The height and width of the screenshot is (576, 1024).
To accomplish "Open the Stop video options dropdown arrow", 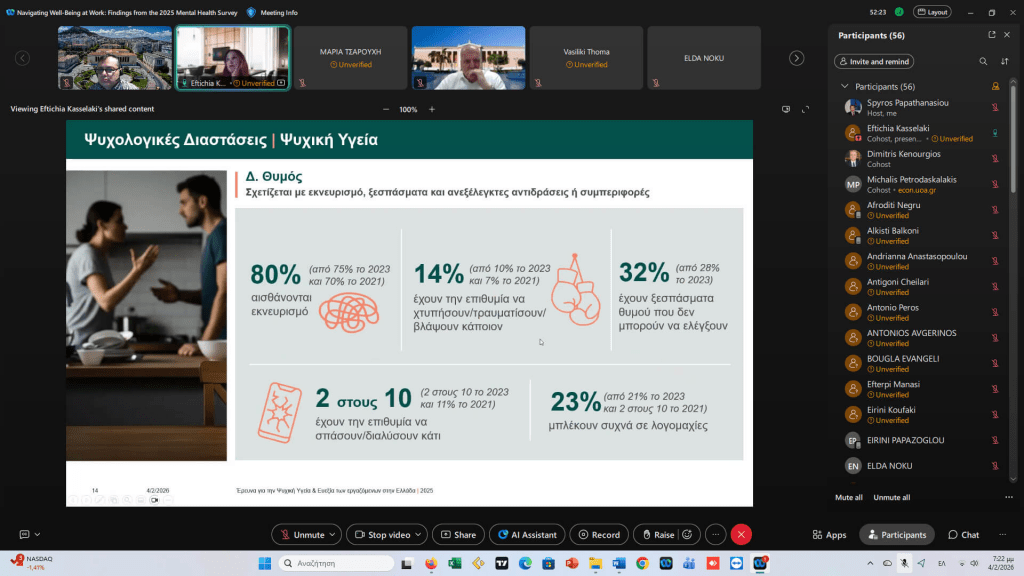I will click(x=417, y=535).
